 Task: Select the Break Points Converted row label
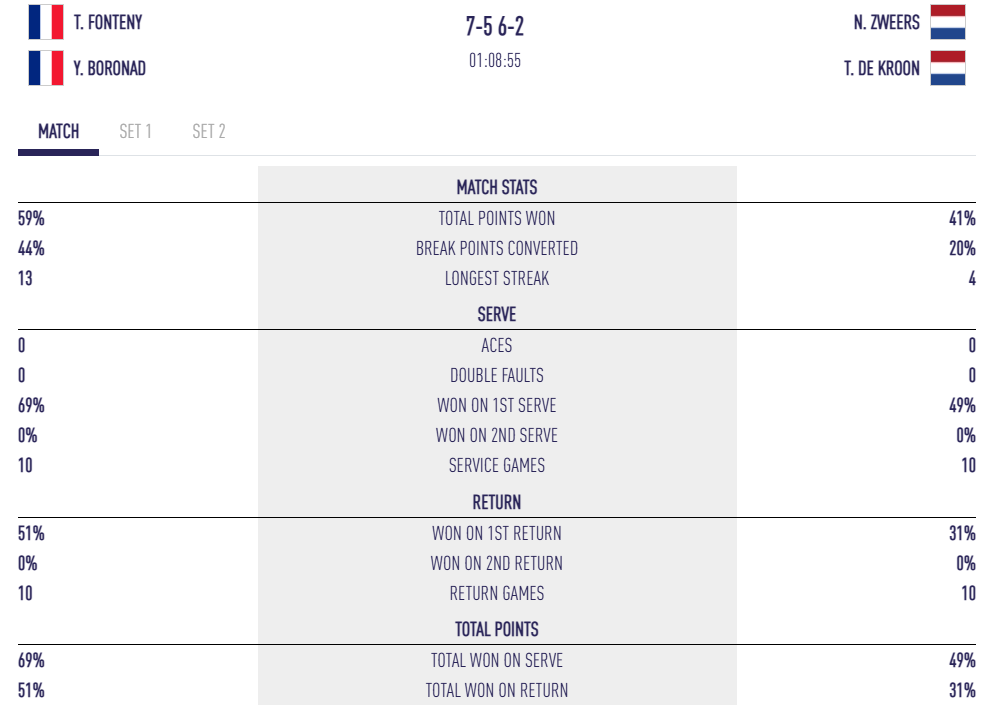497,248
